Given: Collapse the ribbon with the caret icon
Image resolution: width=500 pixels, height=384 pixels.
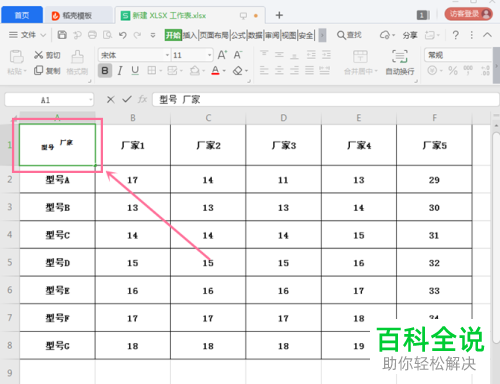Looking at the screenshot, I should coord(487,35).
